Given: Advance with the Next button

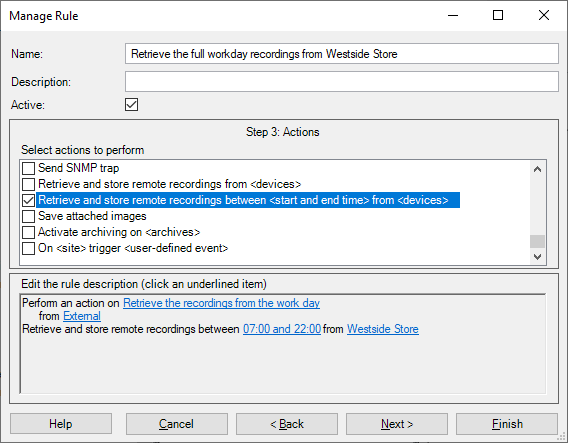Looking at the screenshot, I should 397,424.
